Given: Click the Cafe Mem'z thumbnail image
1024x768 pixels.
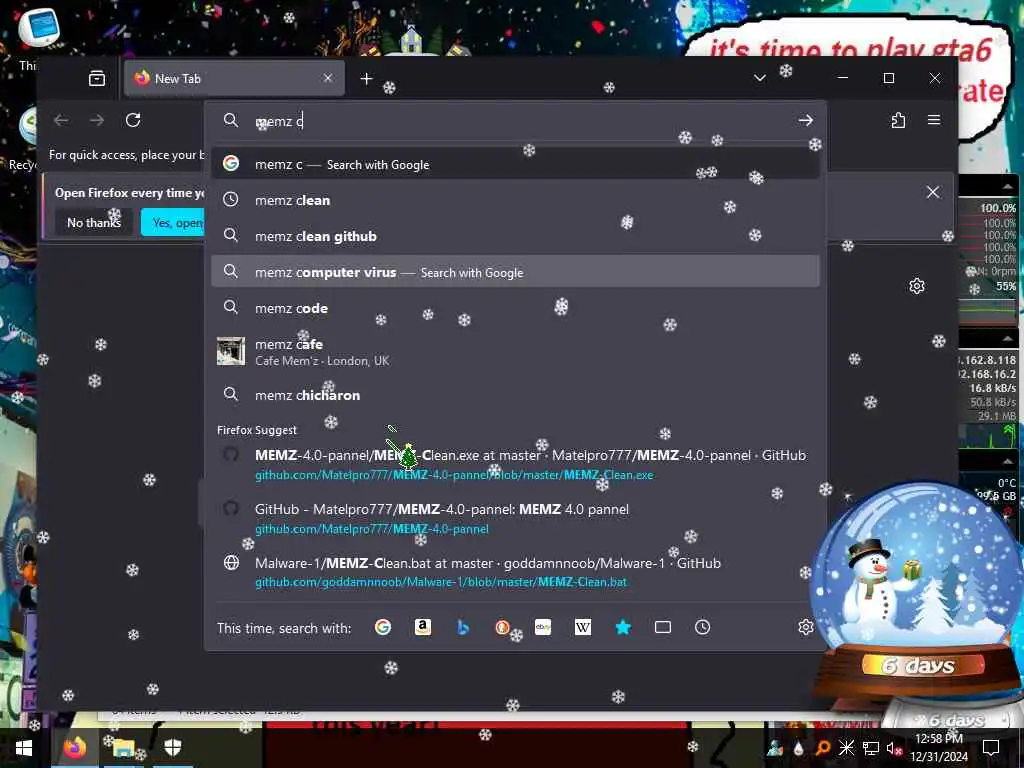Looking at the screenshot, I should coord(231,351).
